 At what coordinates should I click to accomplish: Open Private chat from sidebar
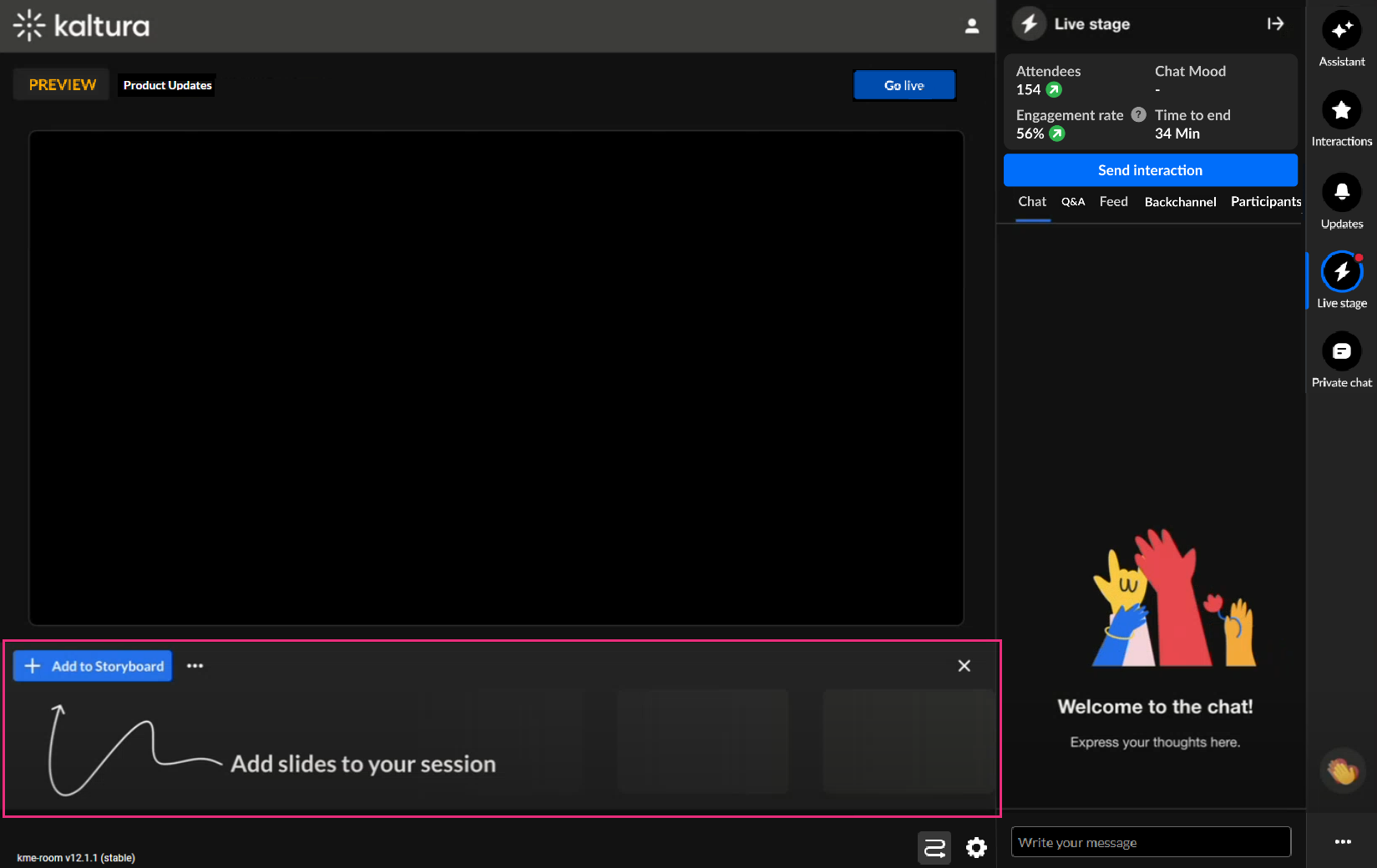pos(1342,351)
